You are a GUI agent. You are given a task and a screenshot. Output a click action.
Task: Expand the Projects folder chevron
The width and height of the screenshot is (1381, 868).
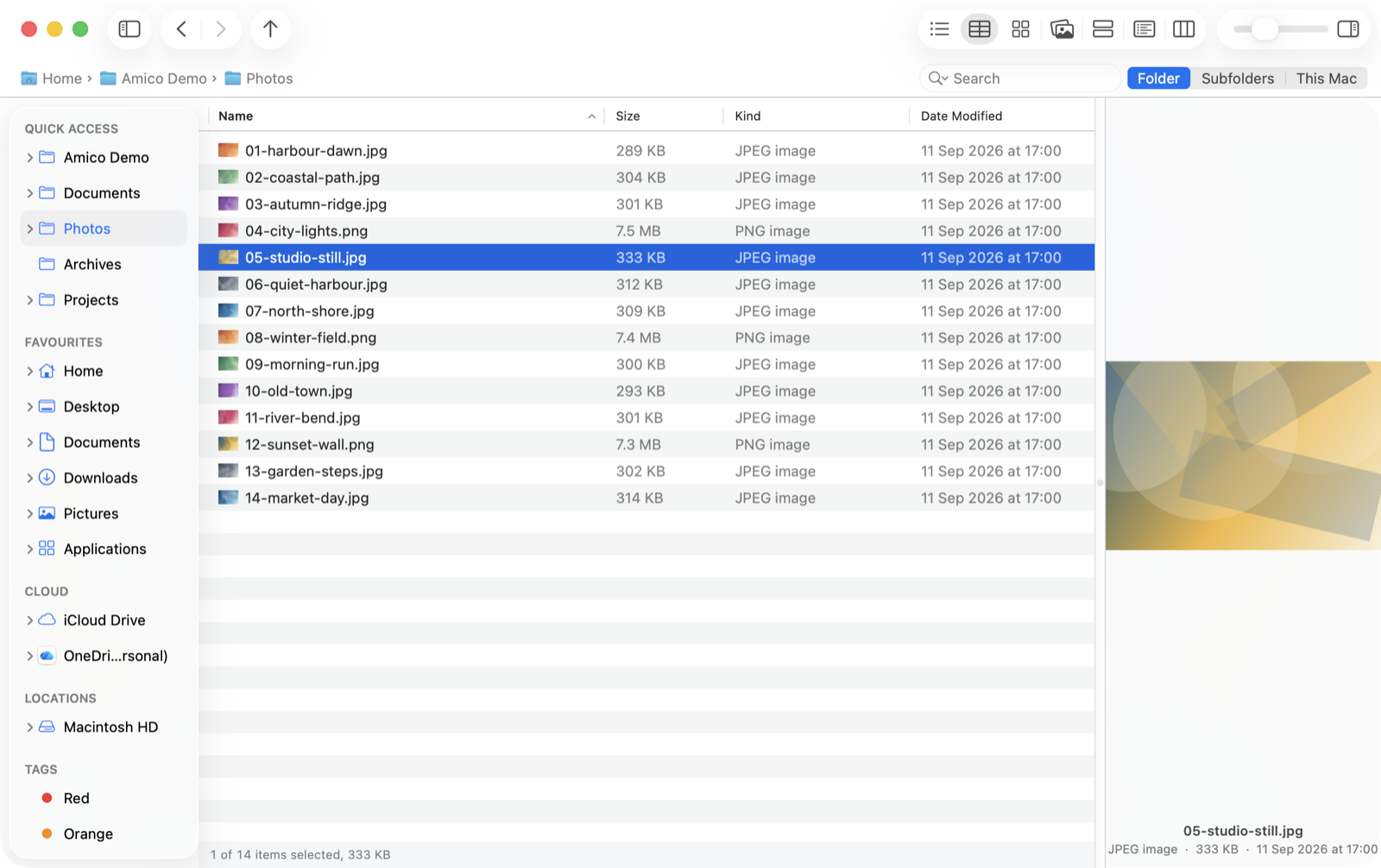[30, 300]
